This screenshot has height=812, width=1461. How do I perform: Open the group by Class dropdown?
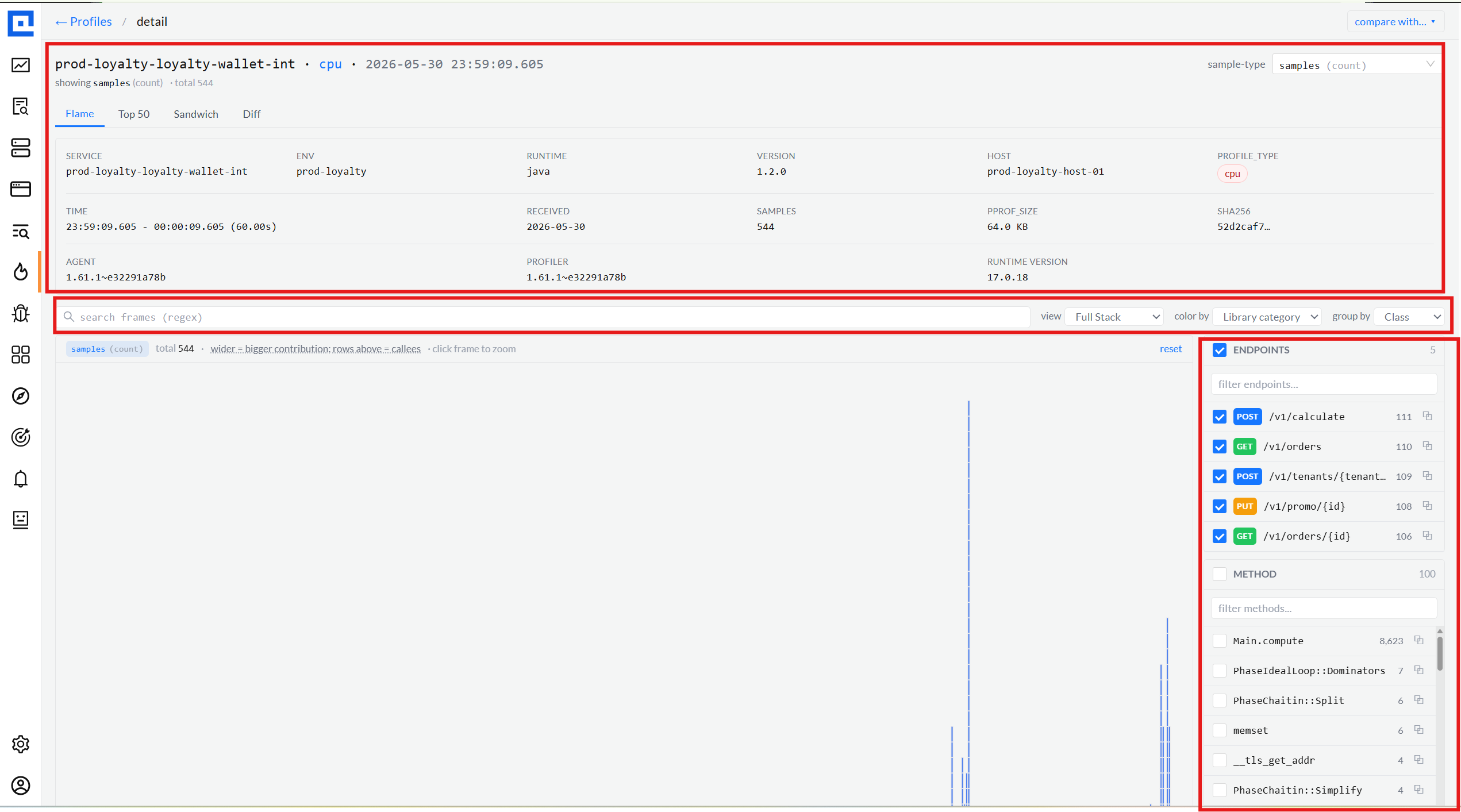(1409, 317)
